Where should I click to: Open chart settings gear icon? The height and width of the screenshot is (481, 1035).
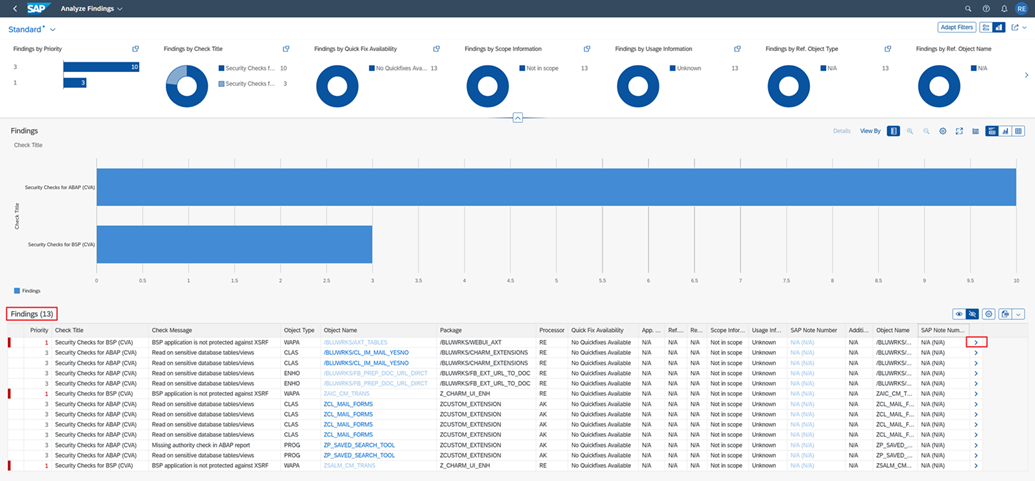[942, 131]
